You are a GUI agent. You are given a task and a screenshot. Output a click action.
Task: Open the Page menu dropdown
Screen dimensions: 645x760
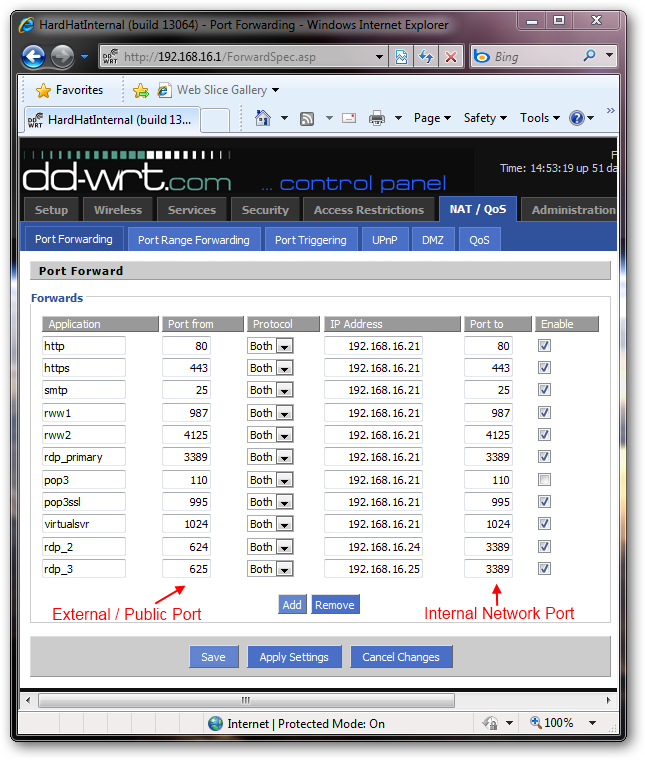[x=432, y=118]
